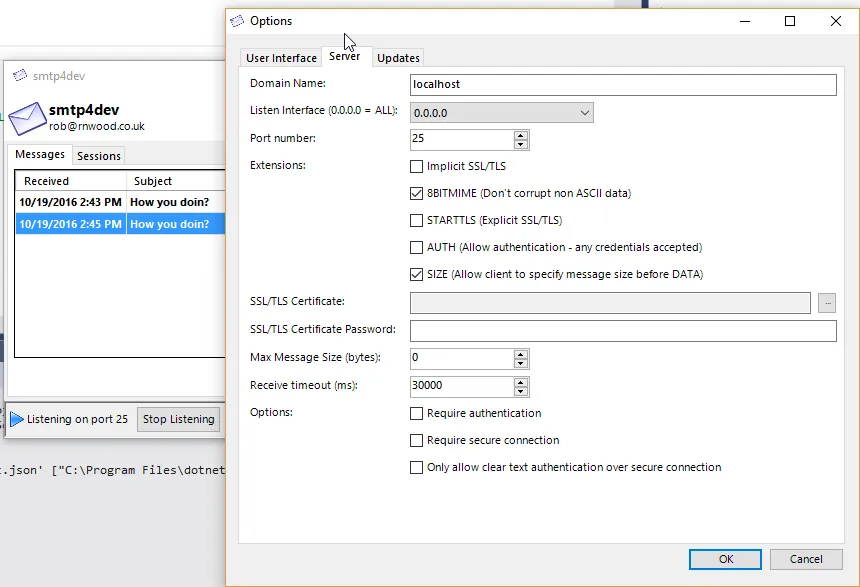Click the Domain Name input field
The height and width of the screenshot is (587, 860).
(623, 84)
